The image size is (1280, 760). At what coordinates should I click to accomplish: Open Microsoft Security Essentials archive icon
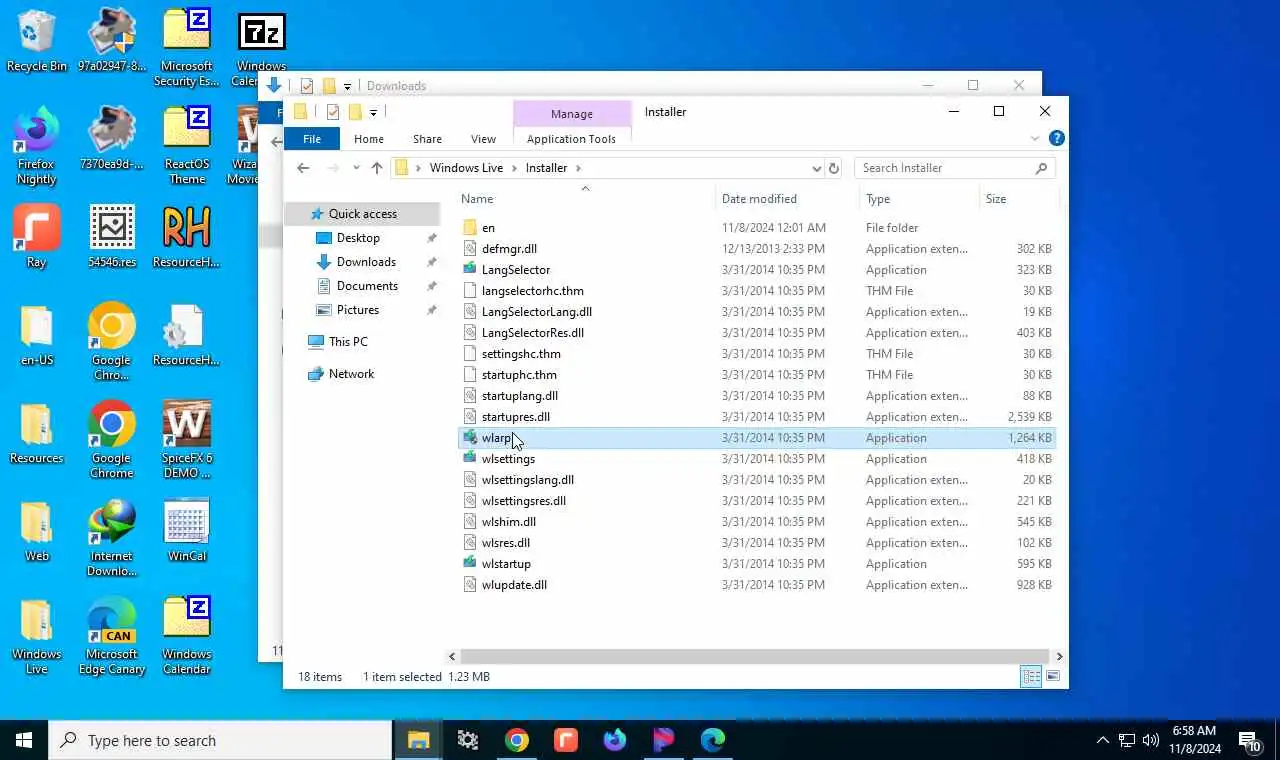click(x=187, y=48)
